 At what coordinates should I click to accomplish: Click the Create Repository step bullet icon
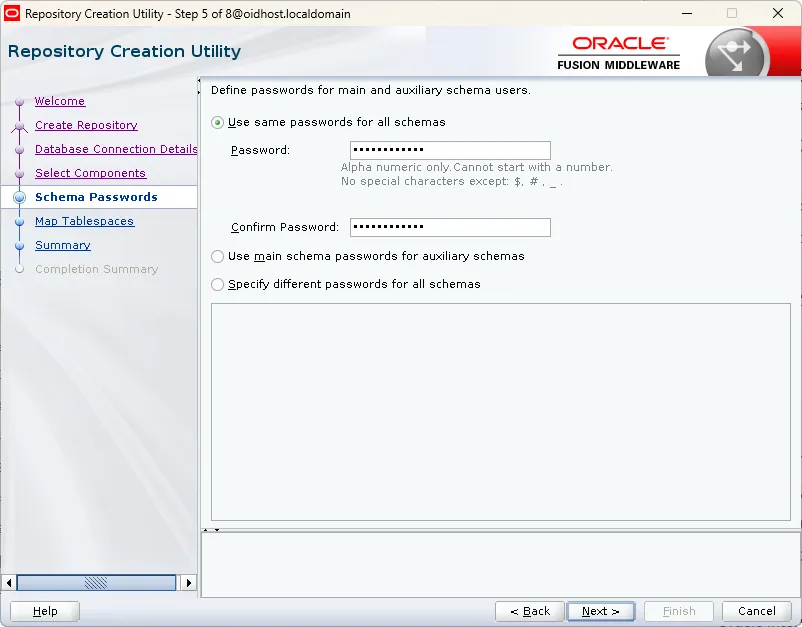(x=19, y=125)
